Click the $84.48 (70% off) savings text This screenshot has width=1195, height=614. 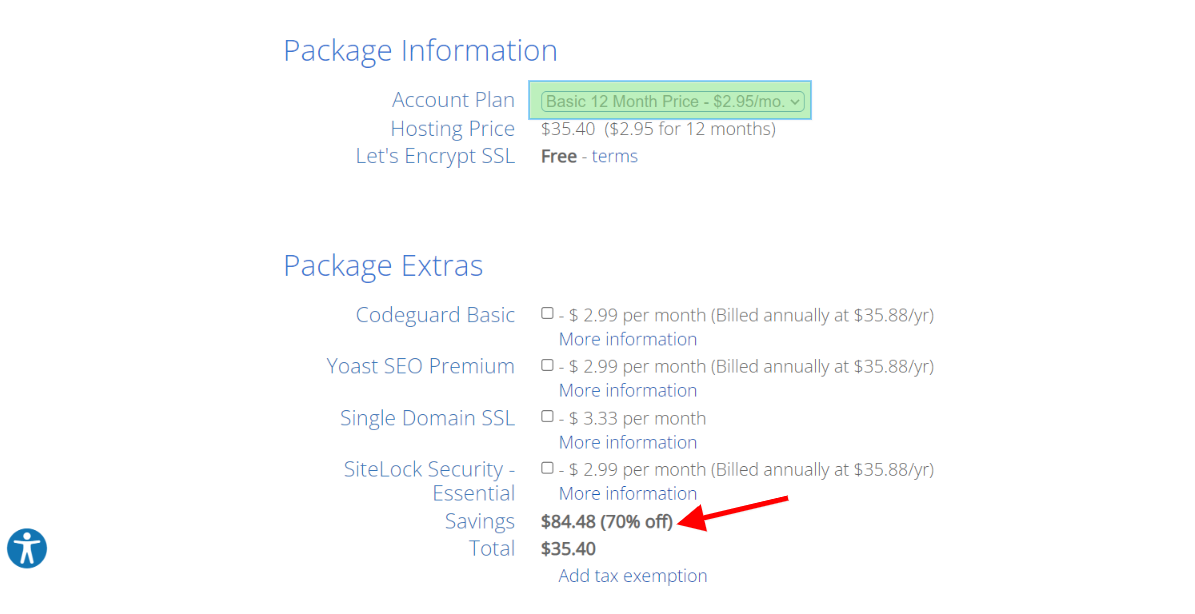(607, 522)
